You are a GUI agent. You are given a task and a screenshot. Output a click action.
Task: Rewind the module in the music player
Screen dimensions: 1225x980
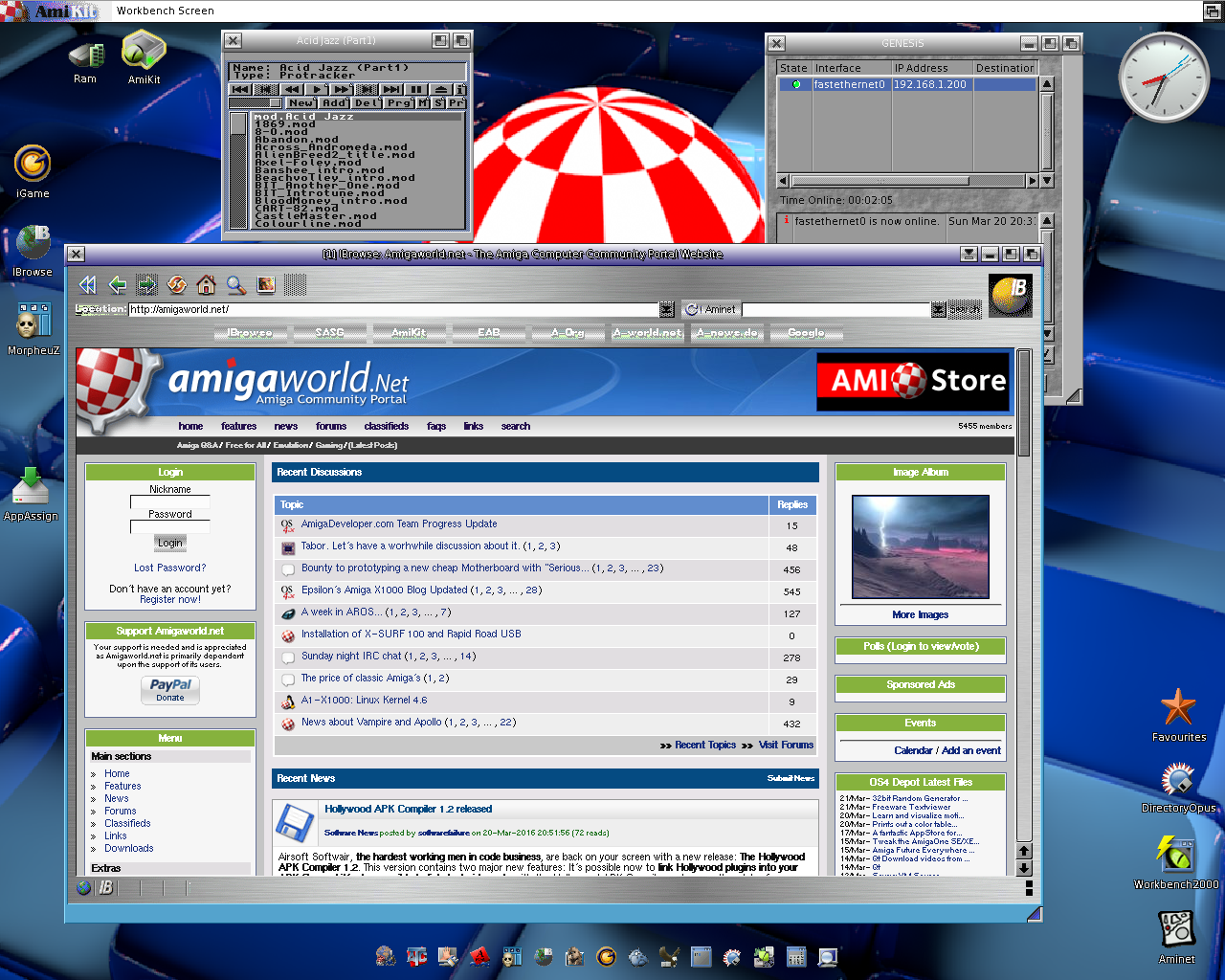pos(292,89)
